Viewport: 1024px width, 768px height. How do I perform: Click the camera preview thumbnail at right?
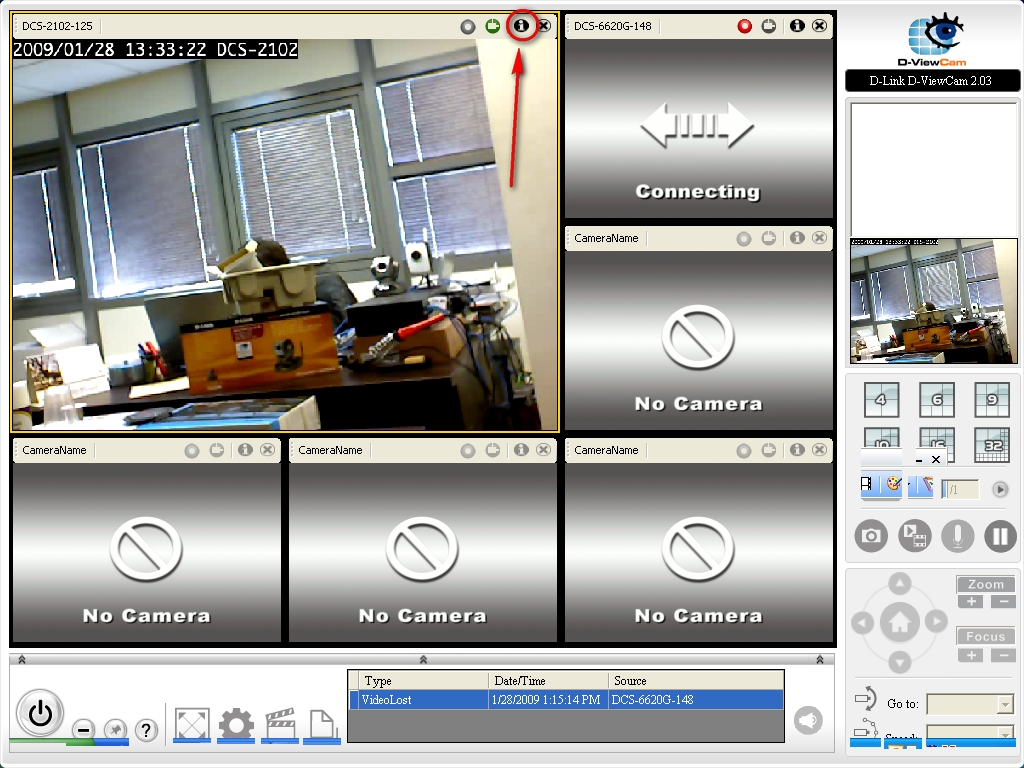(933, 300)
